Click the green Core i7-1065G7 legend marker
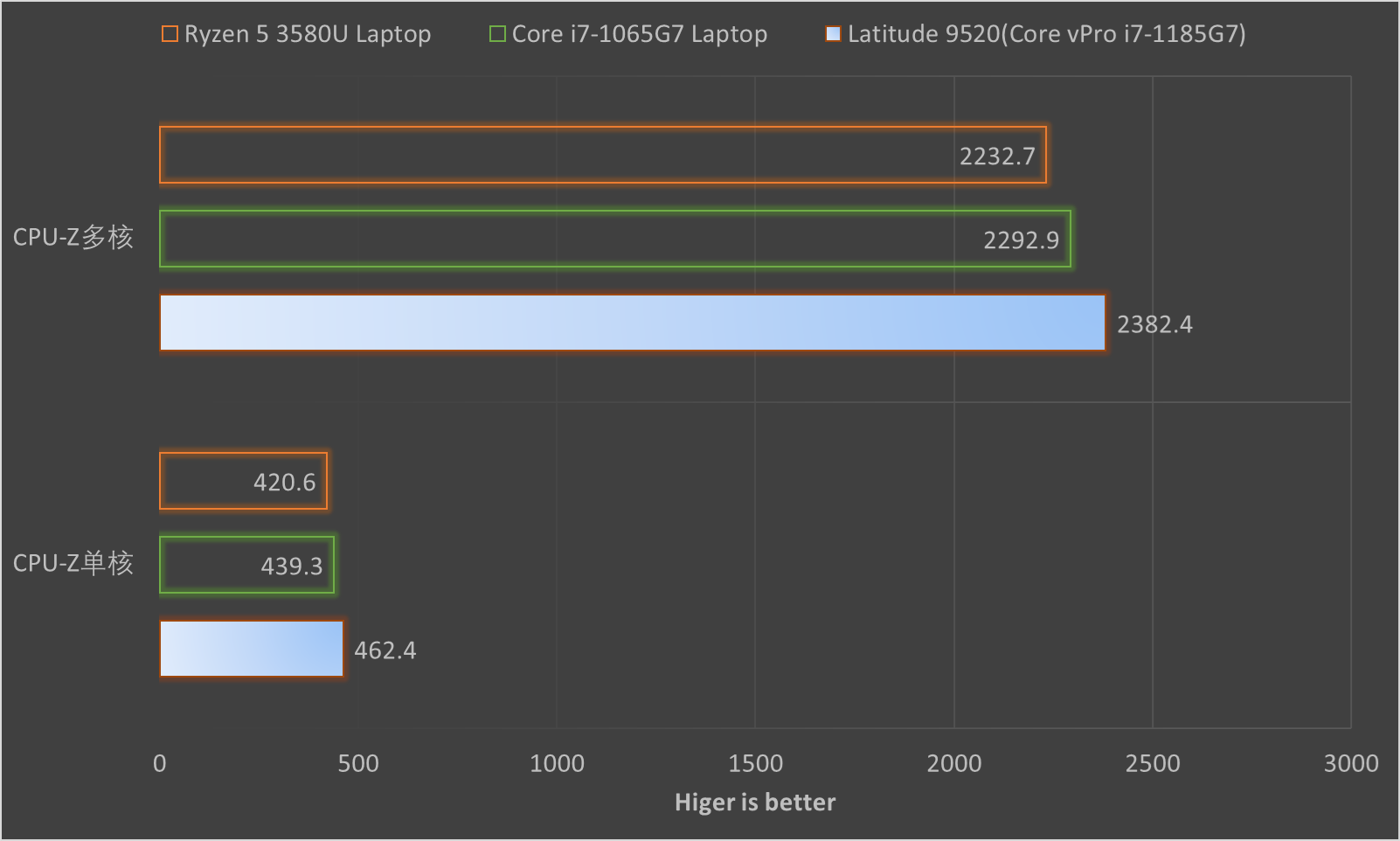The width and height of the screenshot is (1400, 841). click(x=499, y=34)
